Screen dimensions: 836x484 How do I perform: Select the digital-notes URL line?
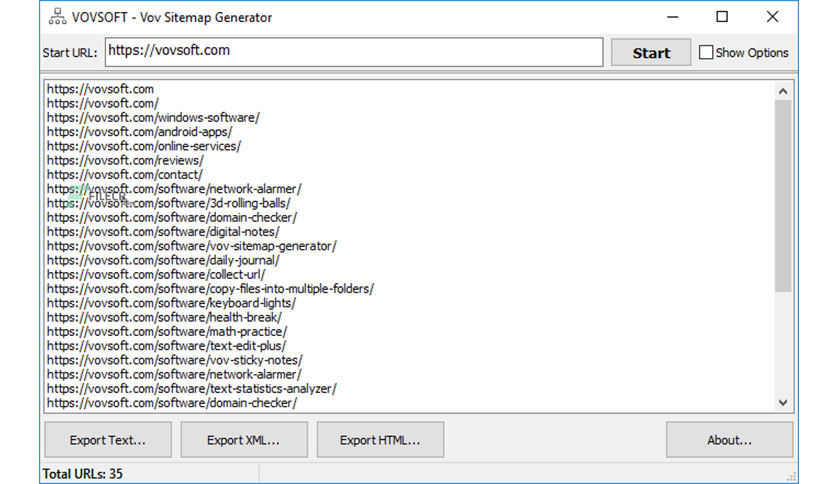click(x=163, y=232)
